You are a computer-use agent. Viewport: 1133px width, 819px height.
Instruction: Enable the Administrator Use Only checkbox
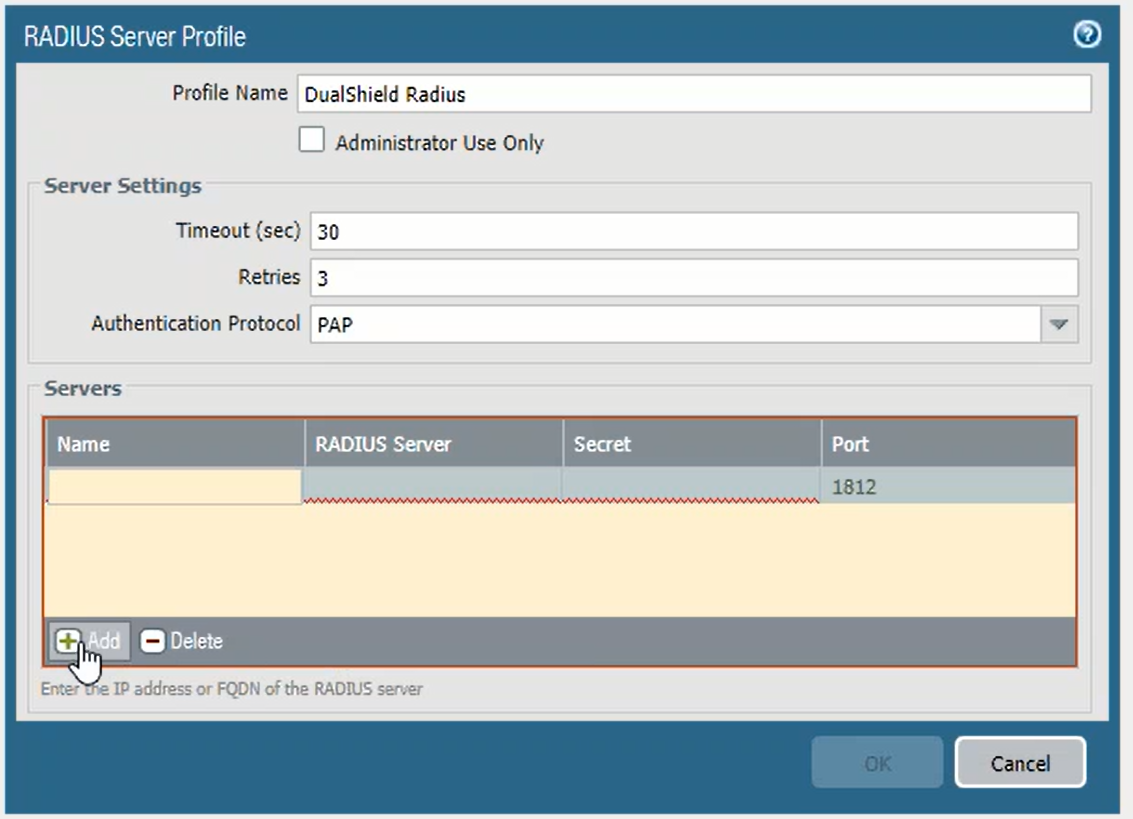[x=312, y=141]
